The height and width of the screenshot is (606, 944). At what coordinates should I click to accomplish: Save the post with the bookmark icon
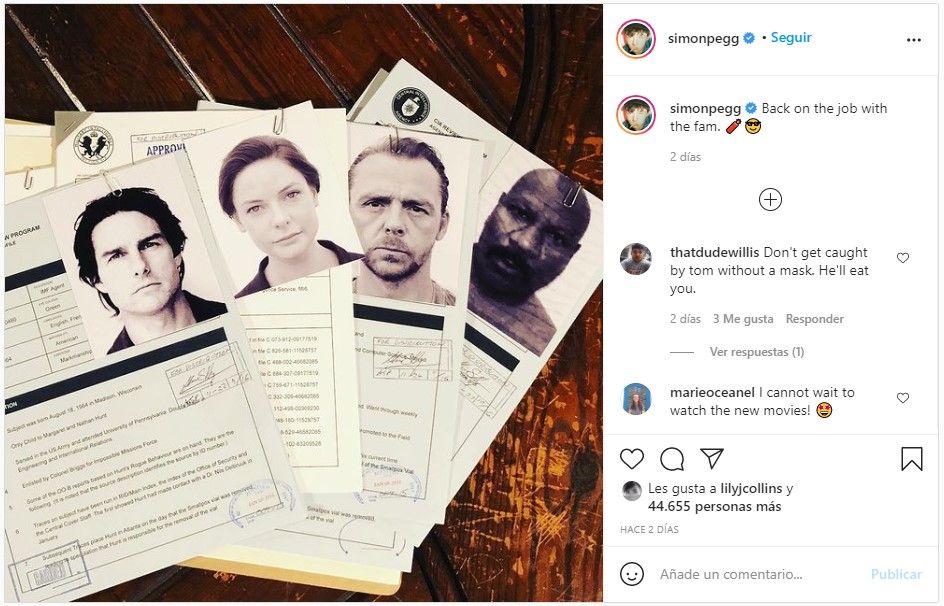pos(911,459)
